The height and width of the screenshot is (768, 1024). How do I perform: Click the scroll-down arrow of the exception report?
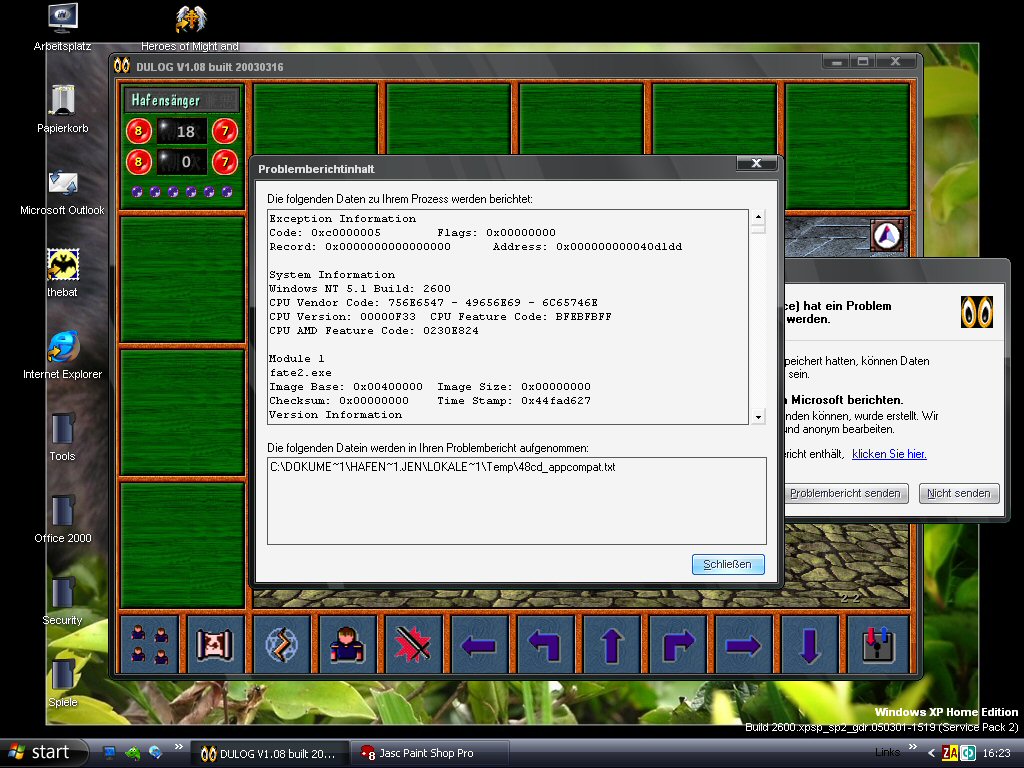758,417
